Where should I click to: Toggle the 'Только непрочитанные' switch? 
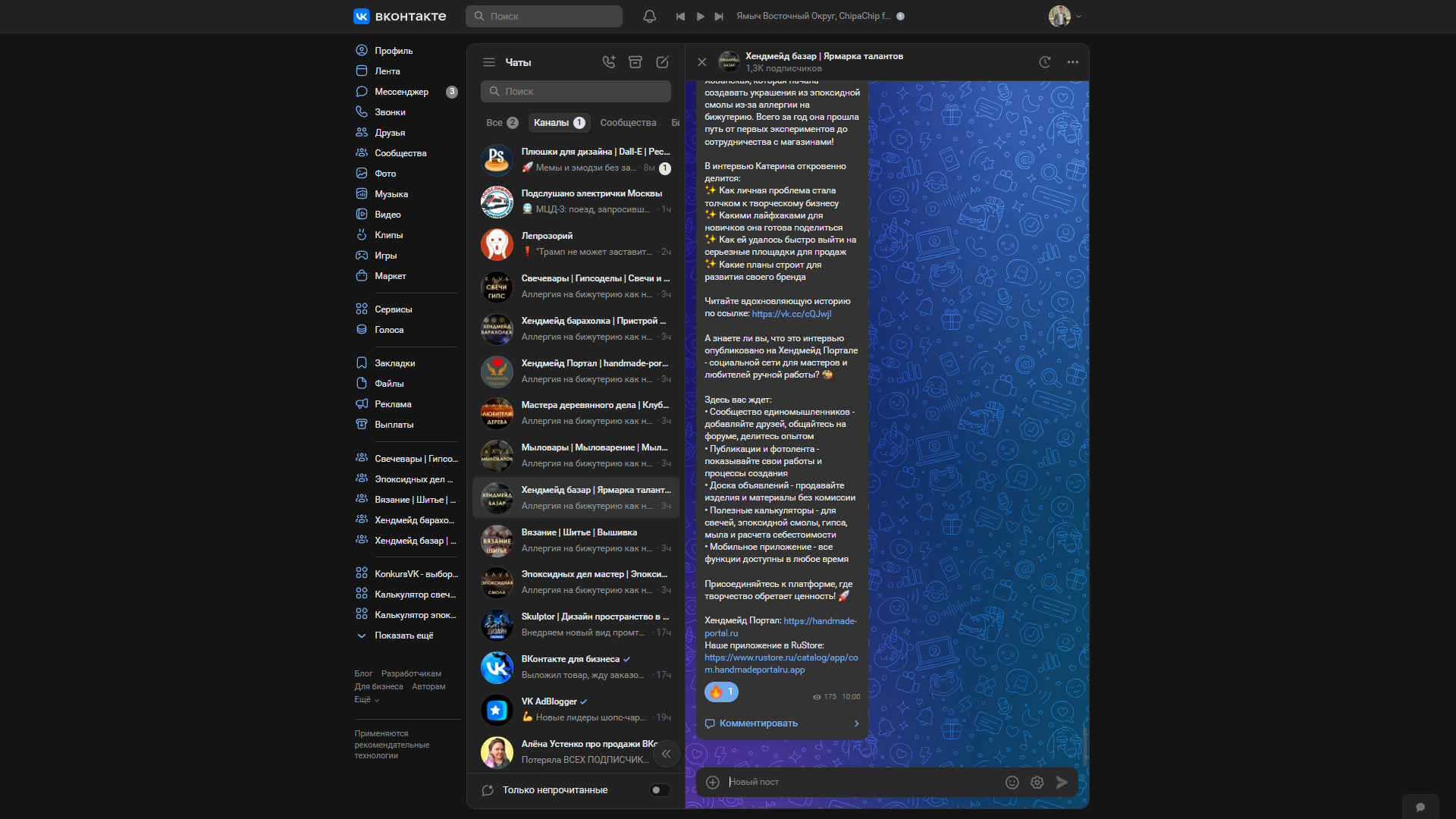660,789
